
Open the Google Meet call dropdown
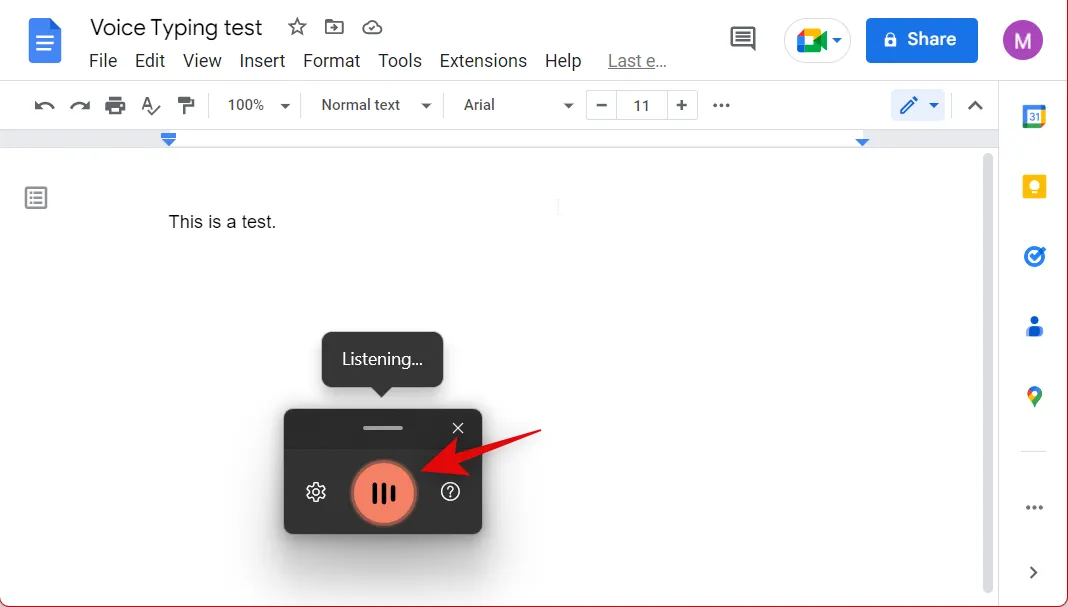pos(817,41)
